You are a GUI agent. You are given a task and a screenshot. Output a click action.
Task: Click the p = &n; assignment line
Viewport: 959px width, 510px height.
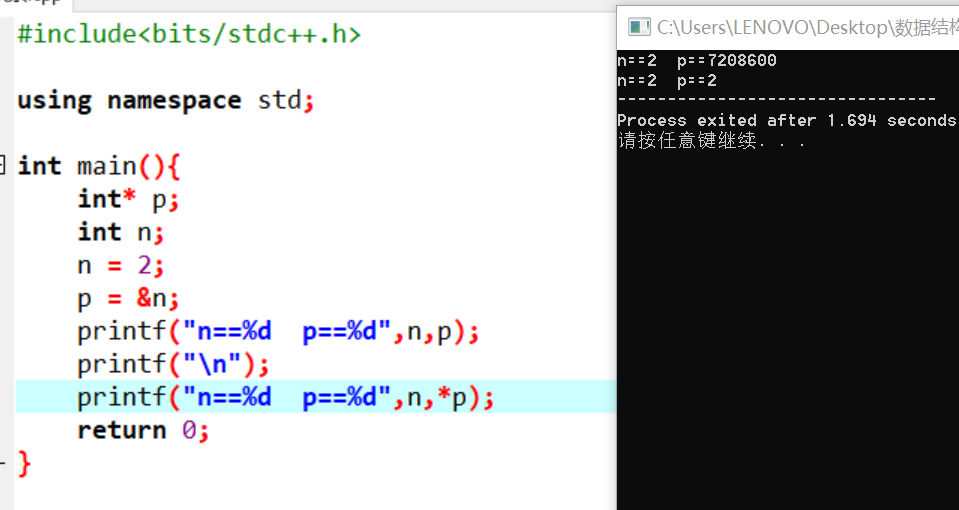click(128, 298)
